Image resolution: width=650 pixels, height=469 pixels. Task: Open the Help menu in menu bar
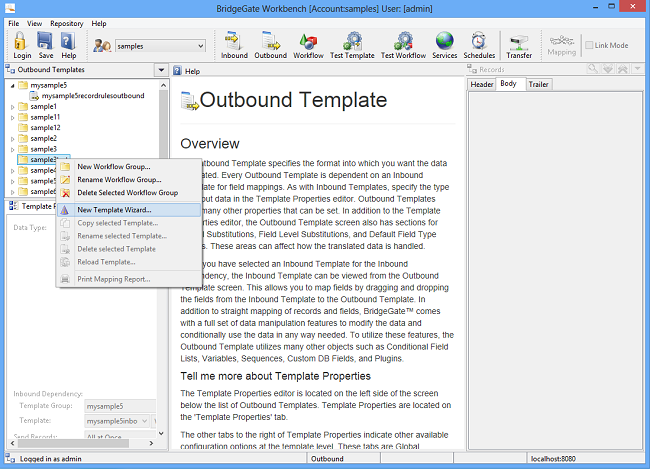click(99, 23)
